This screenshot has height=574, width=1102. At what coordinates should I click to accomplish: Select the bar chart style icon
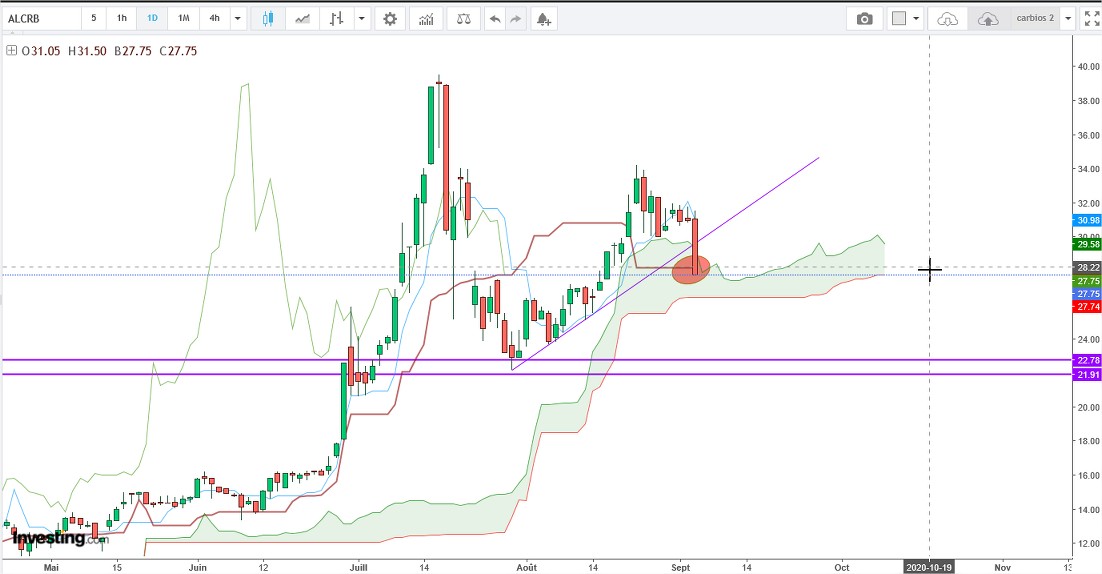(x=337, y=19)
